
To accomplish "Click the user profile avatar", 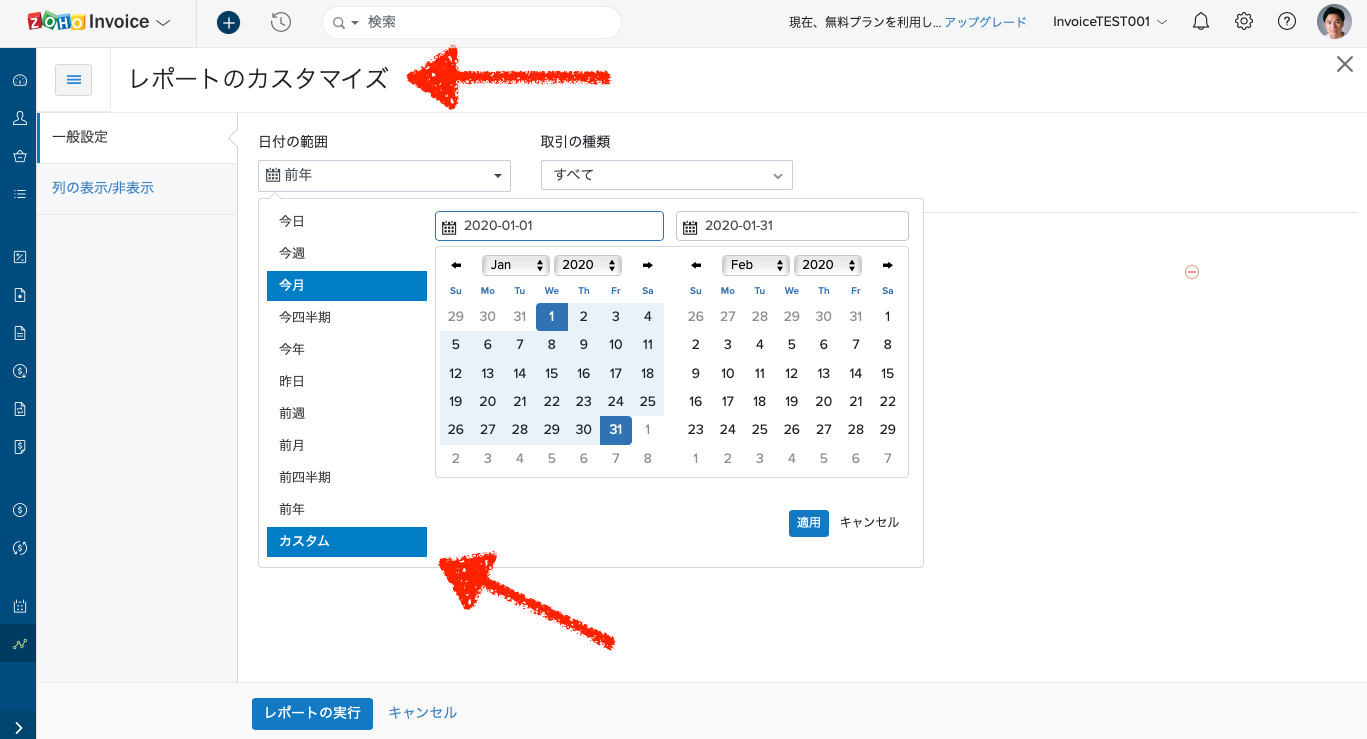I will pyautogui.click(x=1334, y=21).
